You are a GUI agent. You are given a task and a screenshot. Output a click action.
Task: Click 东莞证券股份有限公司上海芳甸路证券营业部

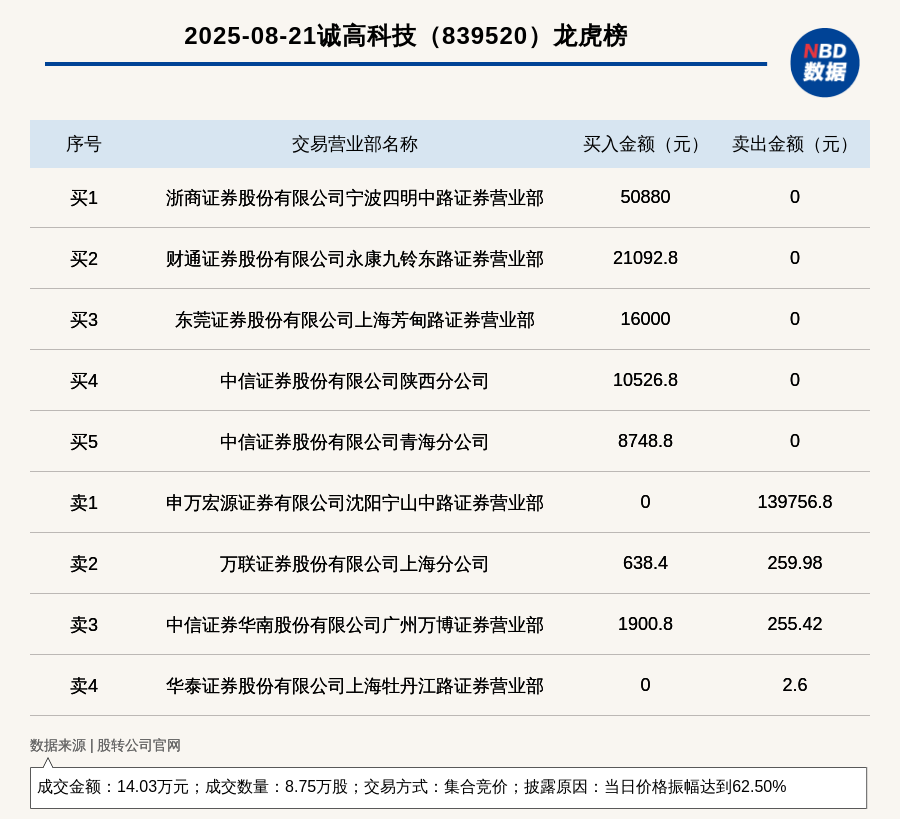(354, 320)
